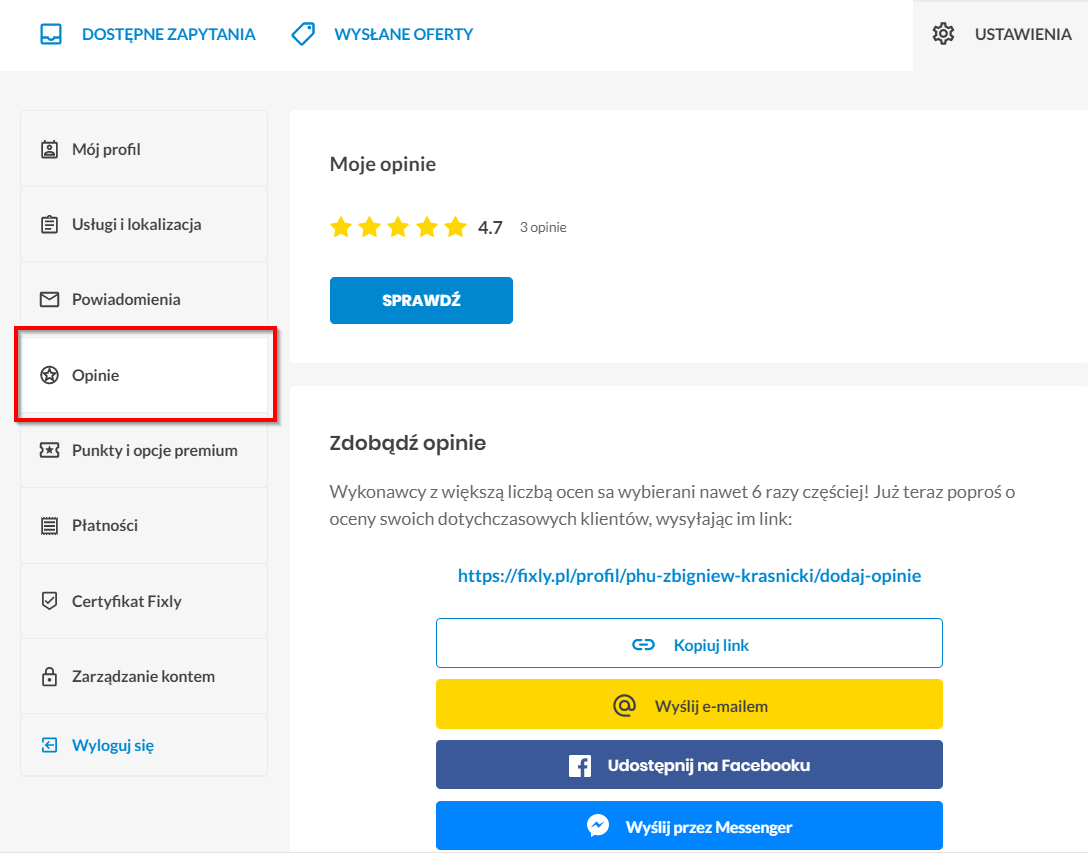The image size is (1088, 853).
Task: Click the 3 opinie count text
Action: pyautogui.click(x=543, y=227)
